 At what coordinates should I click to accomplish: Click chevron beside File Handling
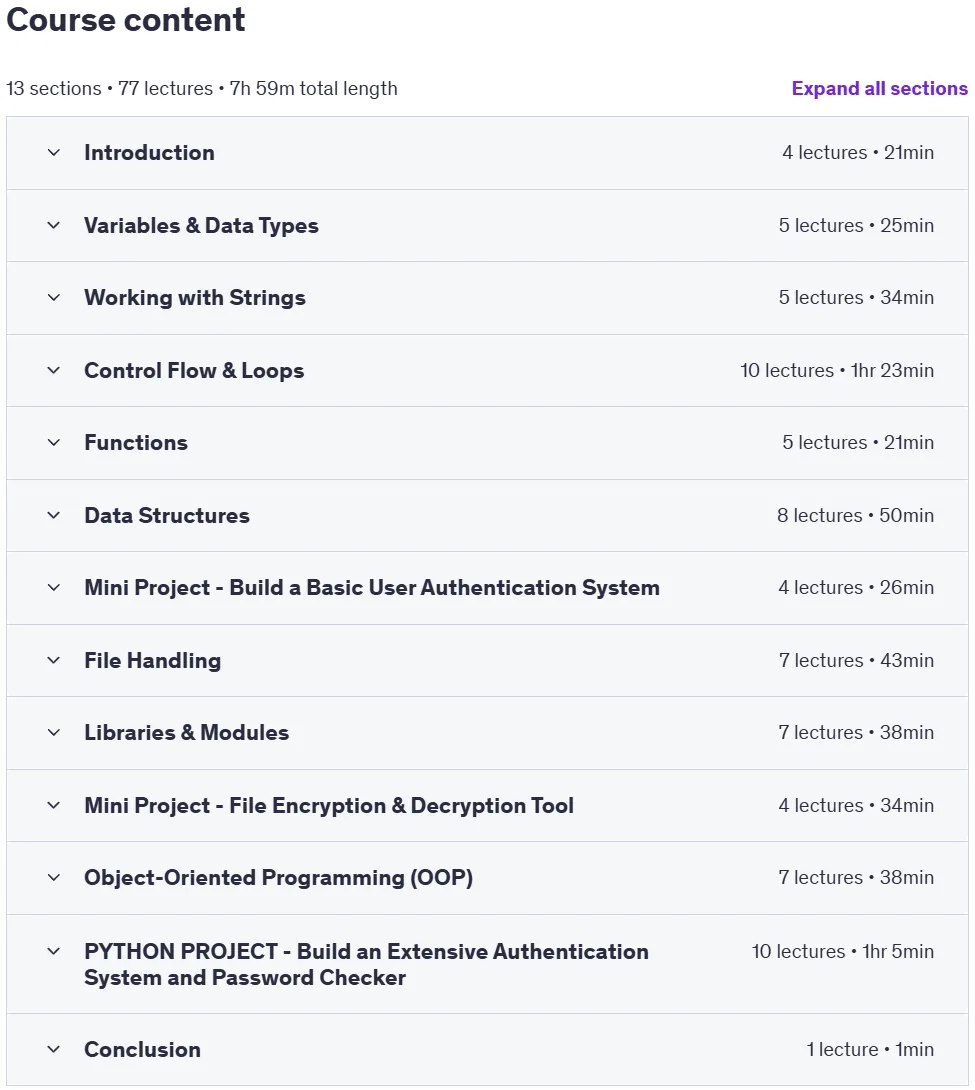54,660
